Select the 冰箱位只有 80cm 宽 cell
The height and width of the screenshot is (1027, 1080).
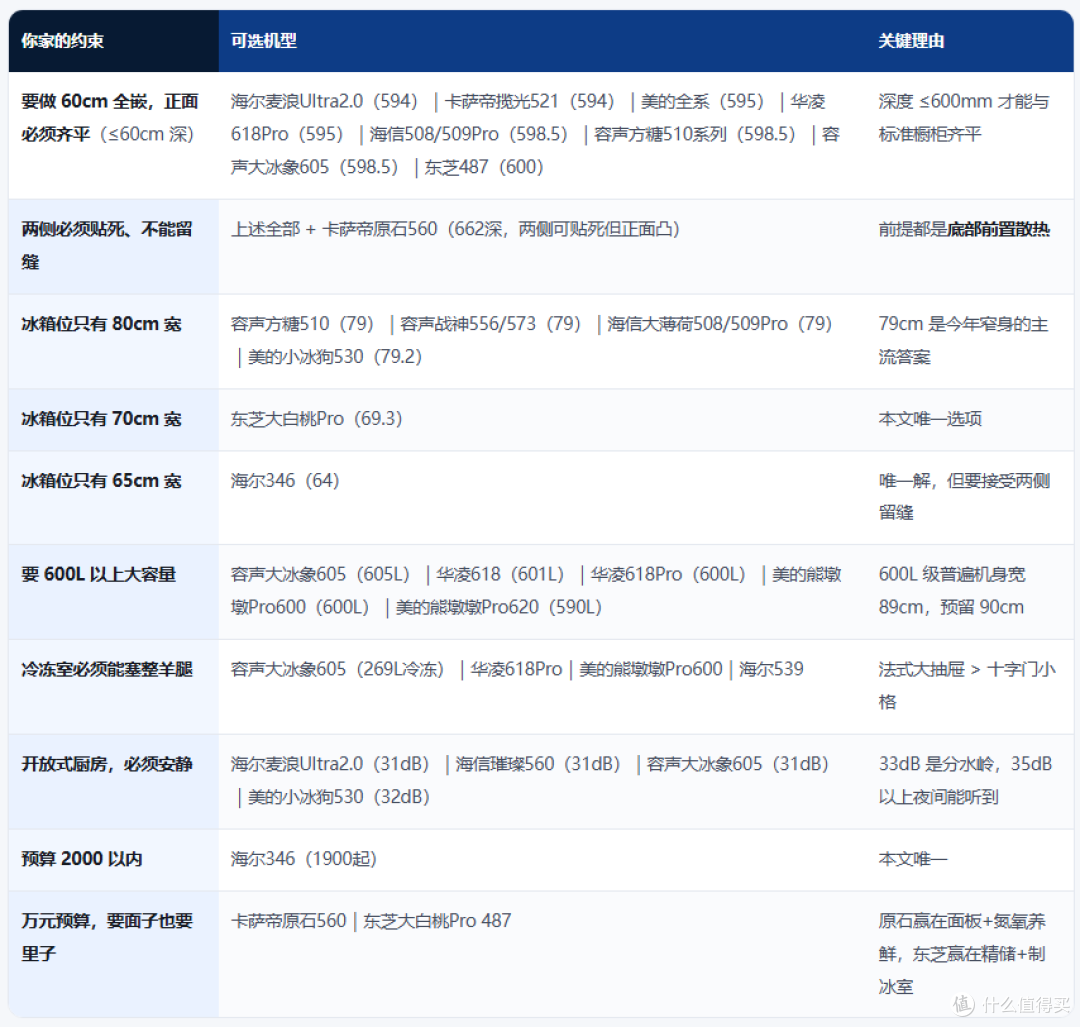[x=114, y=341]
